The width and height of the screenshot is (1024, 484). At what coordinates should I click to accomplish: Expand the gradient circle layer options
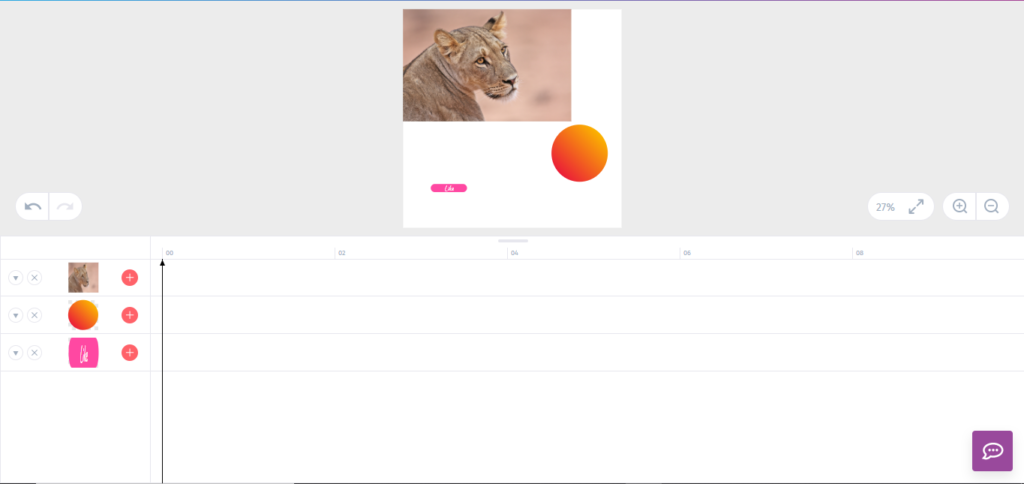click(16, 315)
